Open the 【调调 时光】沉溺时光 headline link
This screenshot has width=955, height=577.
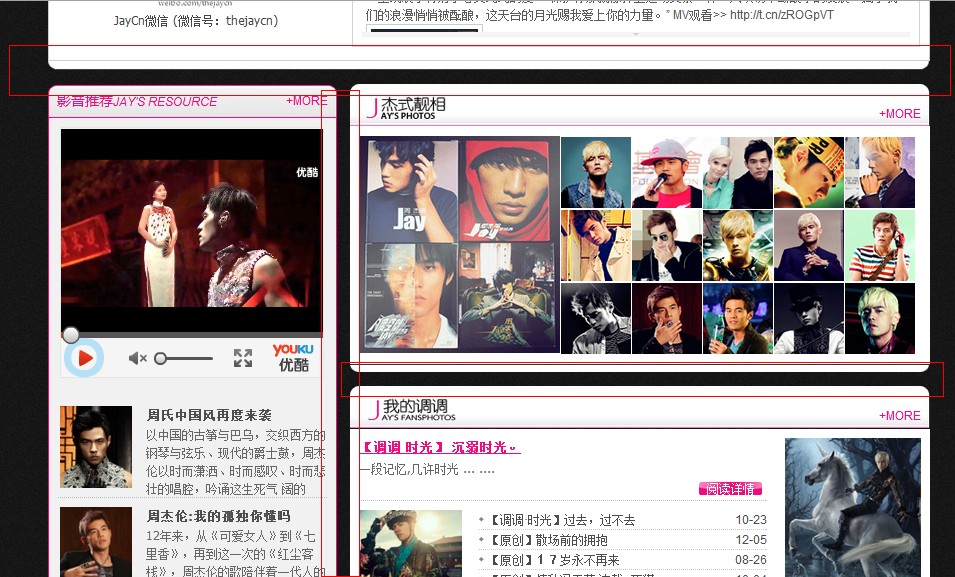pyautogui.click(x=440, y=447)
